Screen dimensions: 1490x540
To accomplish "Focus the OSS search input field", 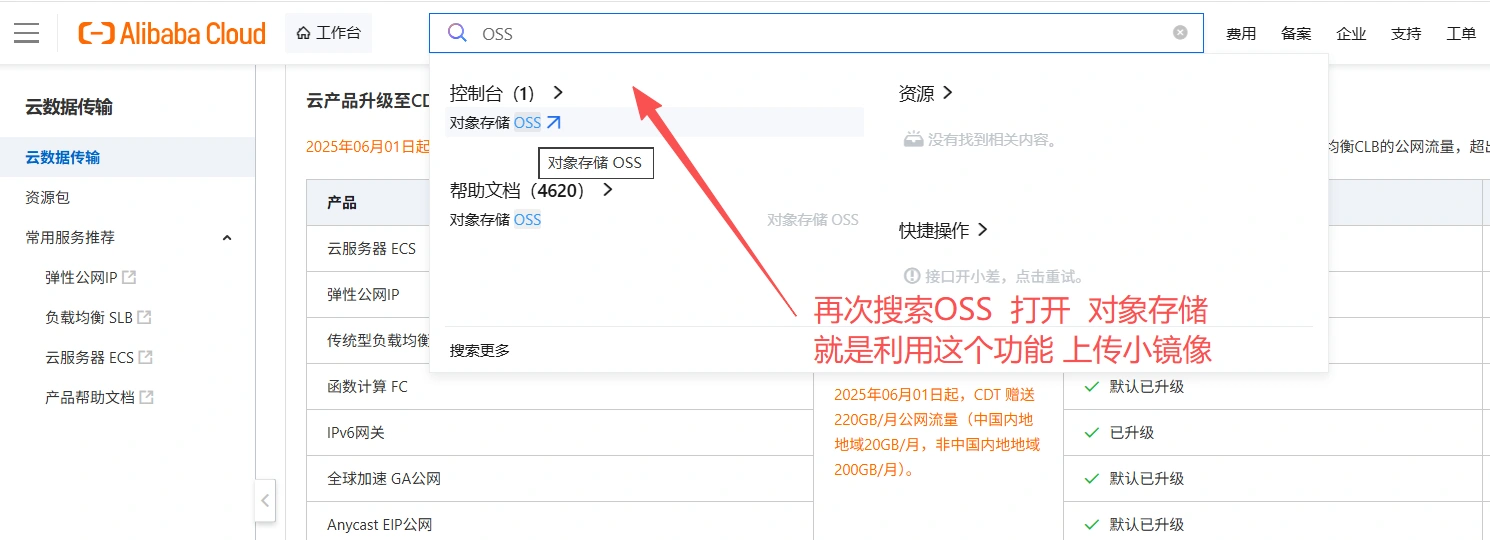I will tap(815, 33).
